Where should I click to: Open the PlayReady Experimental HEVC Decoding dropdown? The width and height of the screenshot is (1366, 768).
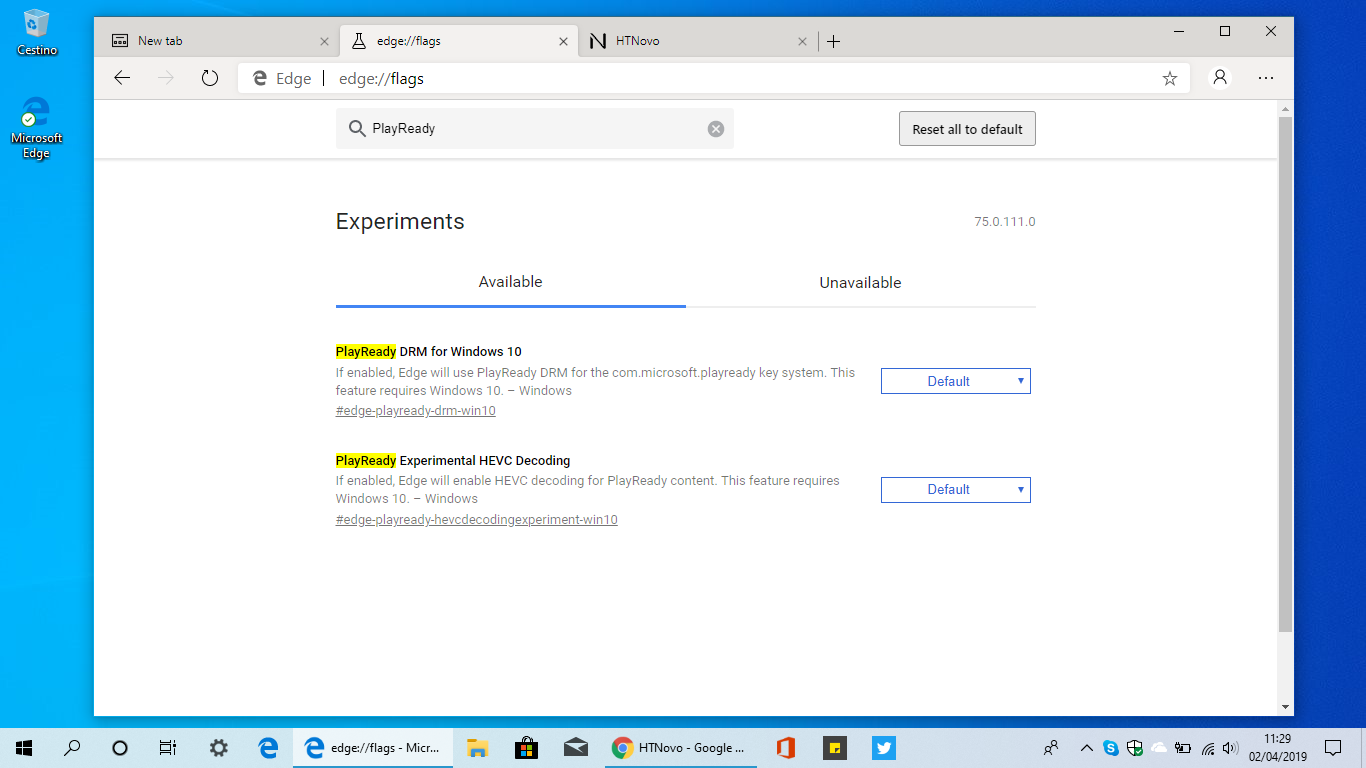tap(954, 489)
